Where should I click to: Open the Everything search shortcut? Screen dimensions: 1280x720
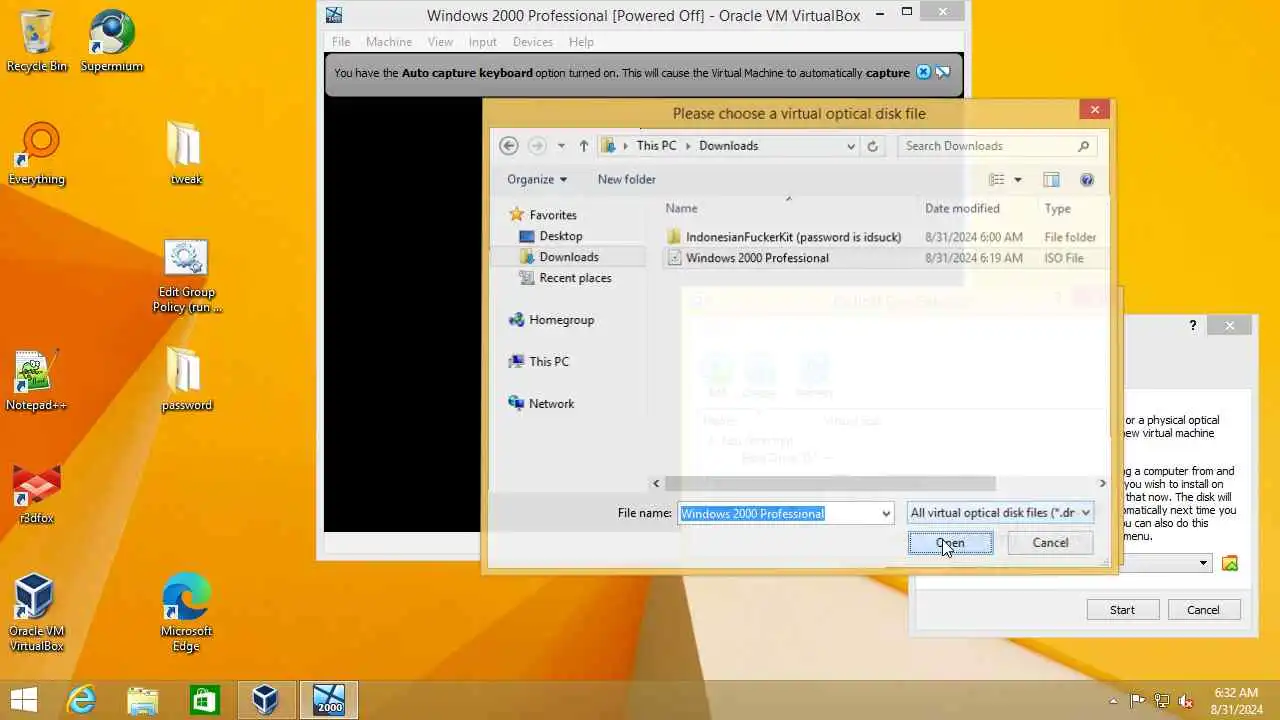click(x=37, y=154)
